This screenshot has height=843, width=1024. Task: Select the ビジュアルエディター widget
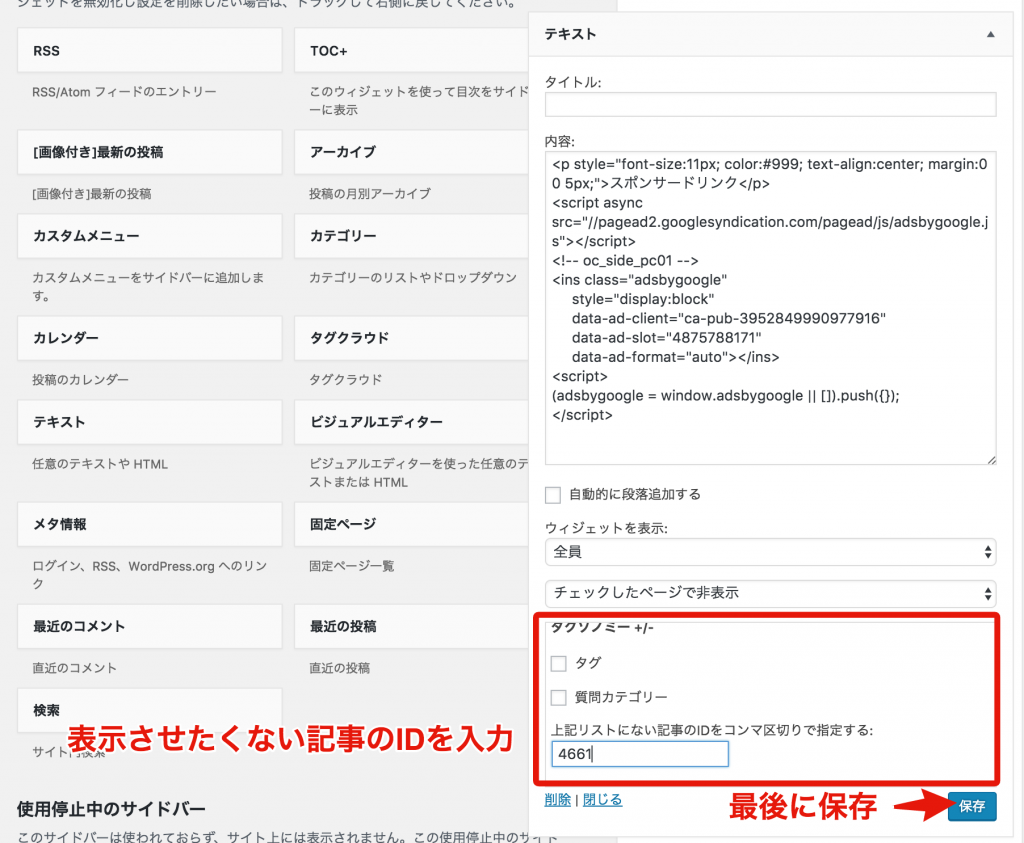coord(411,422)
